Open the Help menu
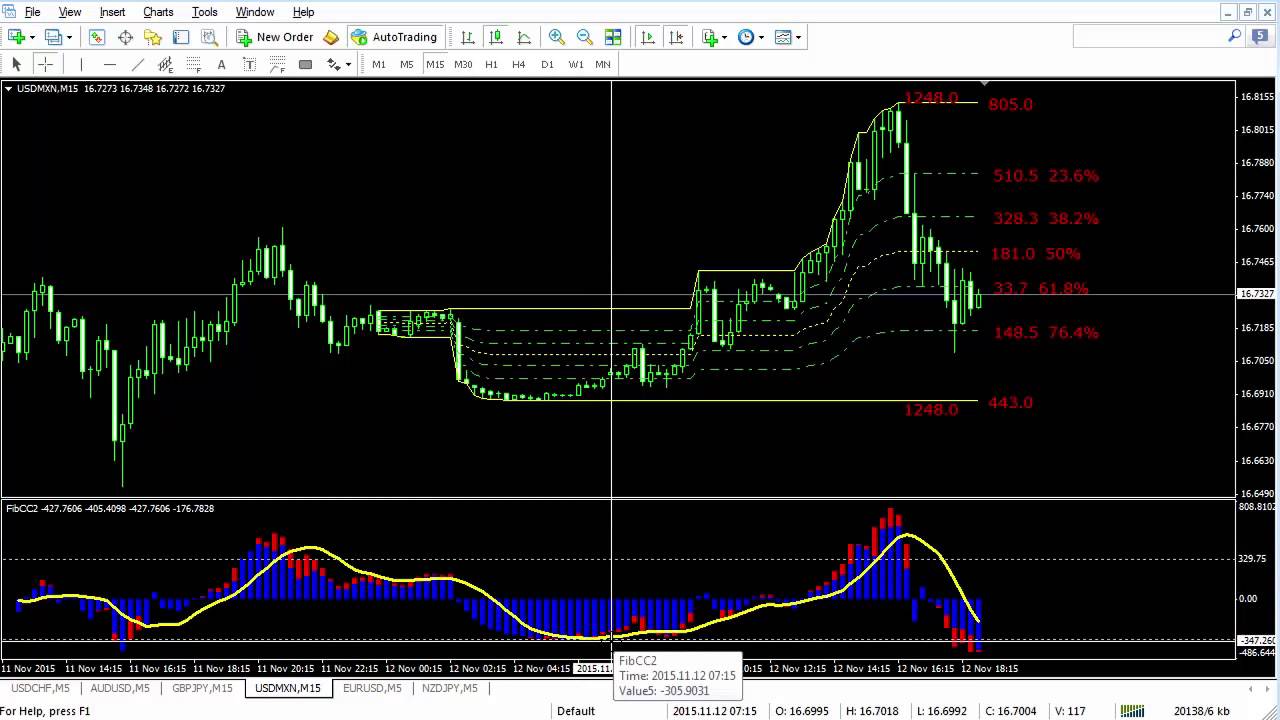This screenshot has width=1280, height=720. (303, 12)
